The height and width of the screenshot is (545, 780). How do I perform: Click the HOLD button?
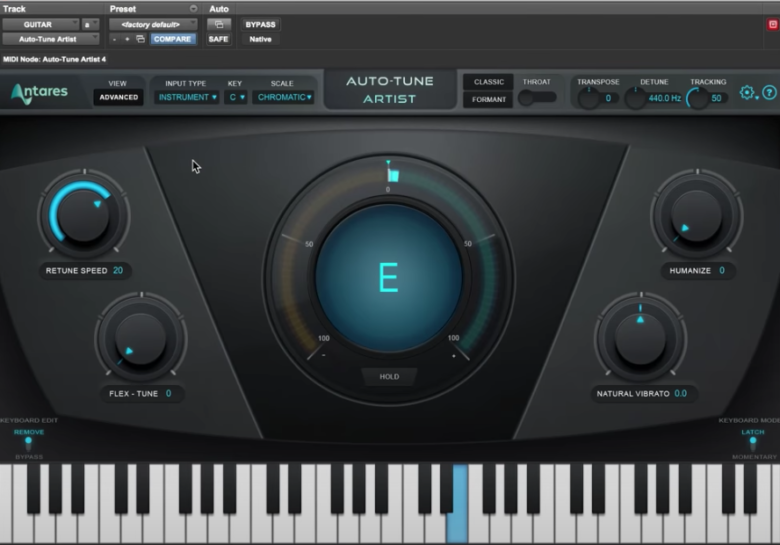tap(389, 376)
